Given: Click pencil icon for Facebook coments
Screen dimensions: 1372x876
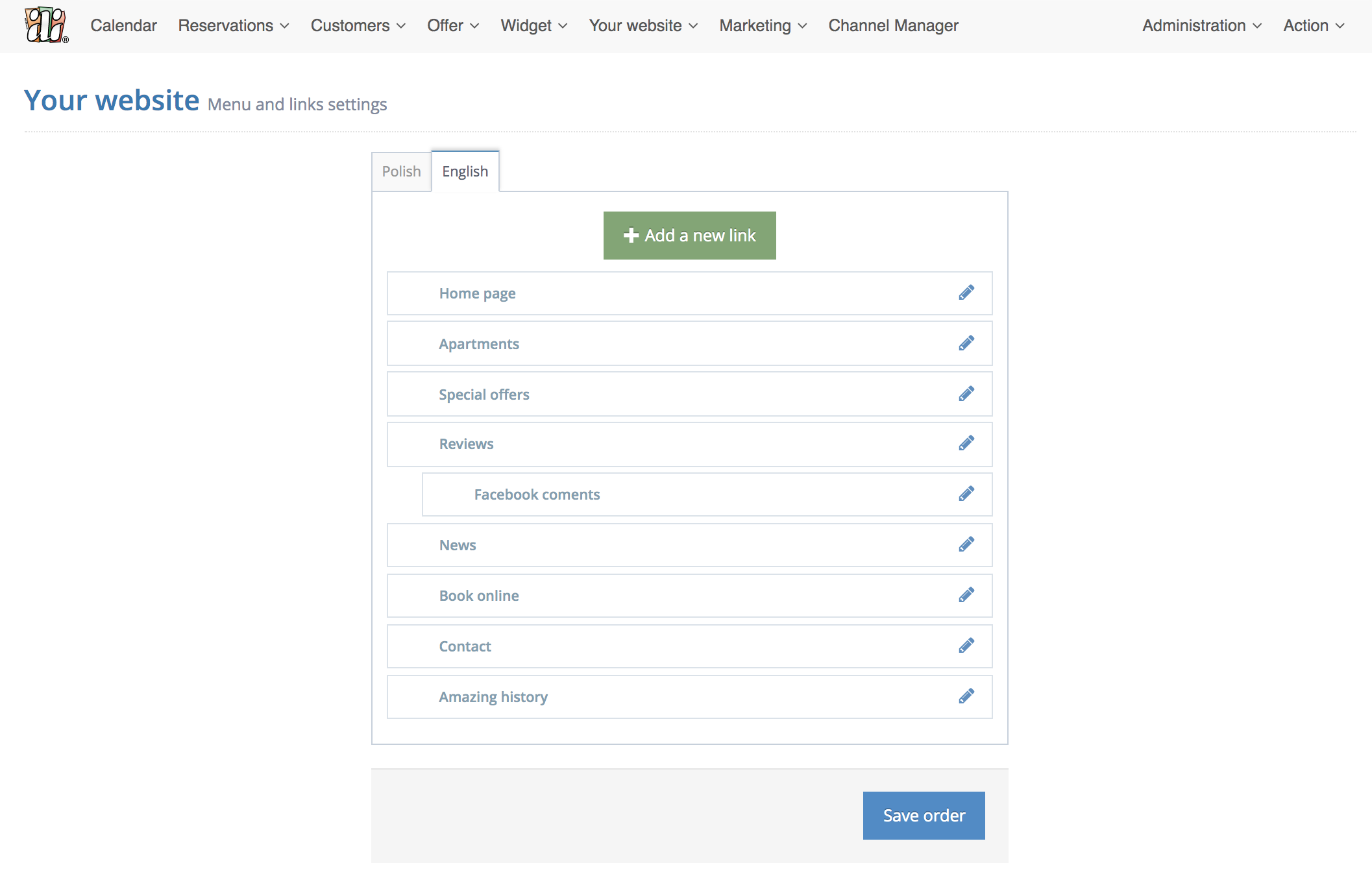Looking at the screenshot, I should point(966,494).
